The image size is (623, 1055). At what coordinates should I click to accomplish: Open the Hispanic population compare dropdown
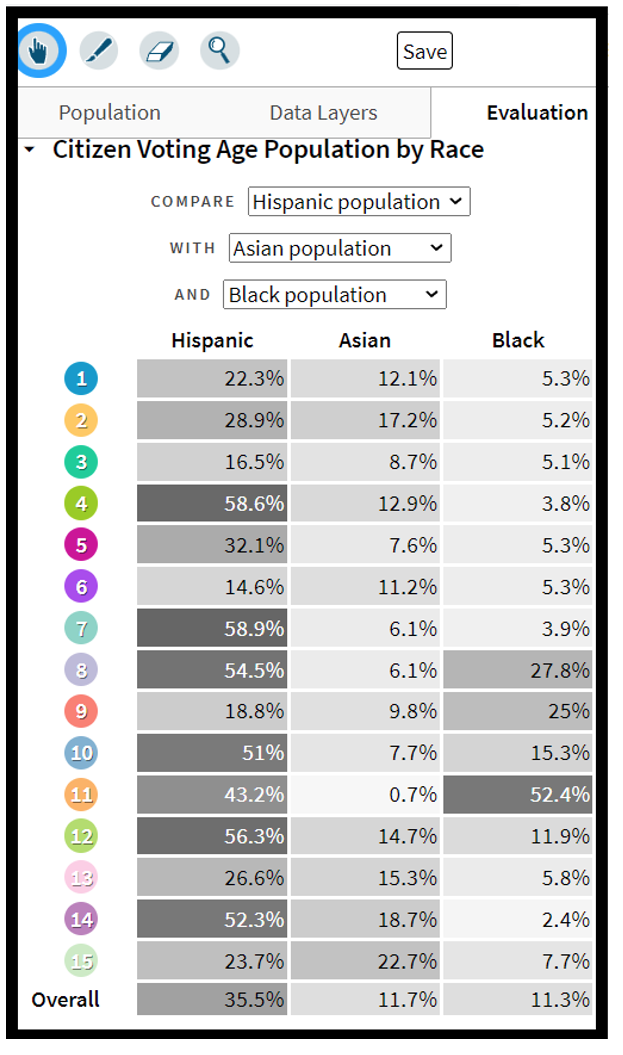point(358,202)
